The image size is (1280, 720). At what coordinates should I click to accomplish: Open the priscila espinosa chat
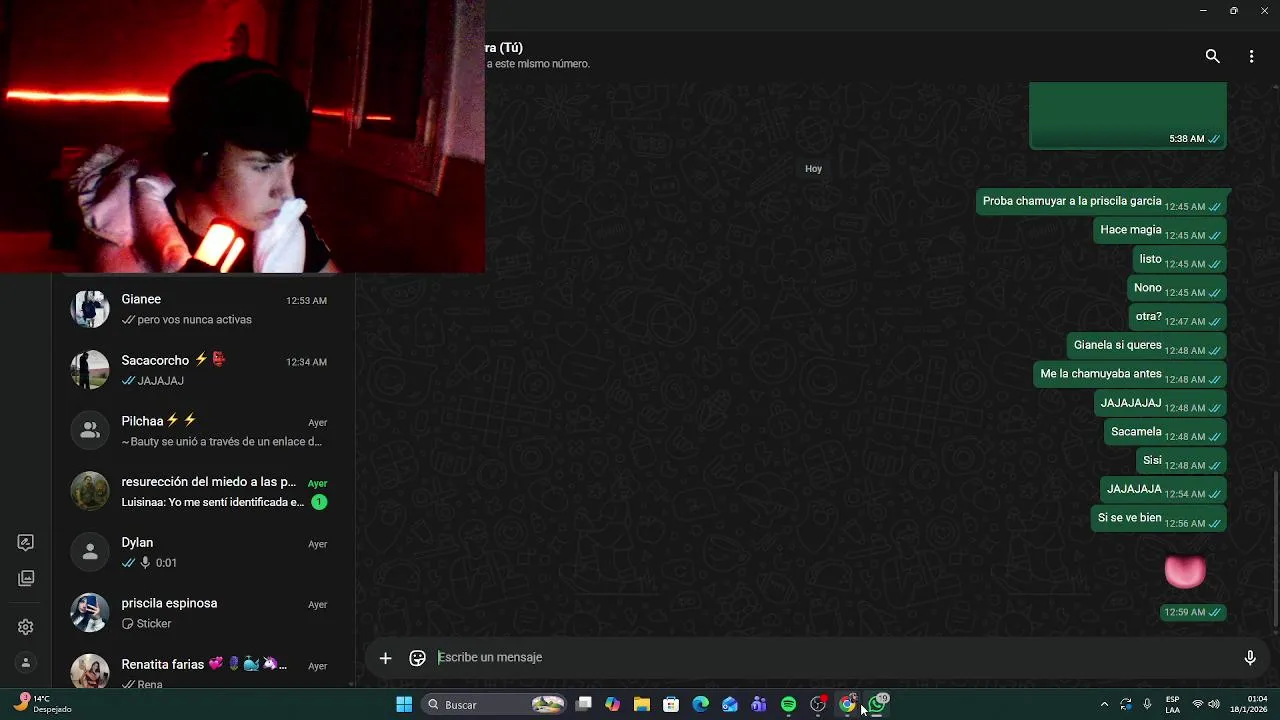pos(203,613)
